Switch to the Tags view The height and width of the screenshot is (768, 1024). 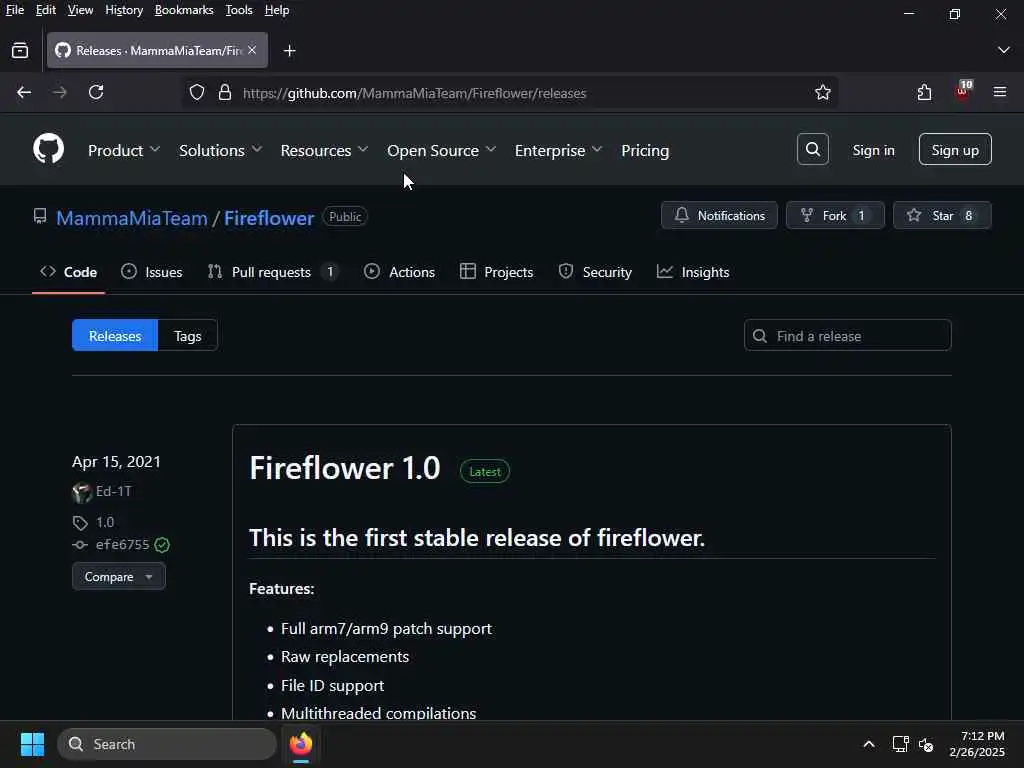[187, 336]
